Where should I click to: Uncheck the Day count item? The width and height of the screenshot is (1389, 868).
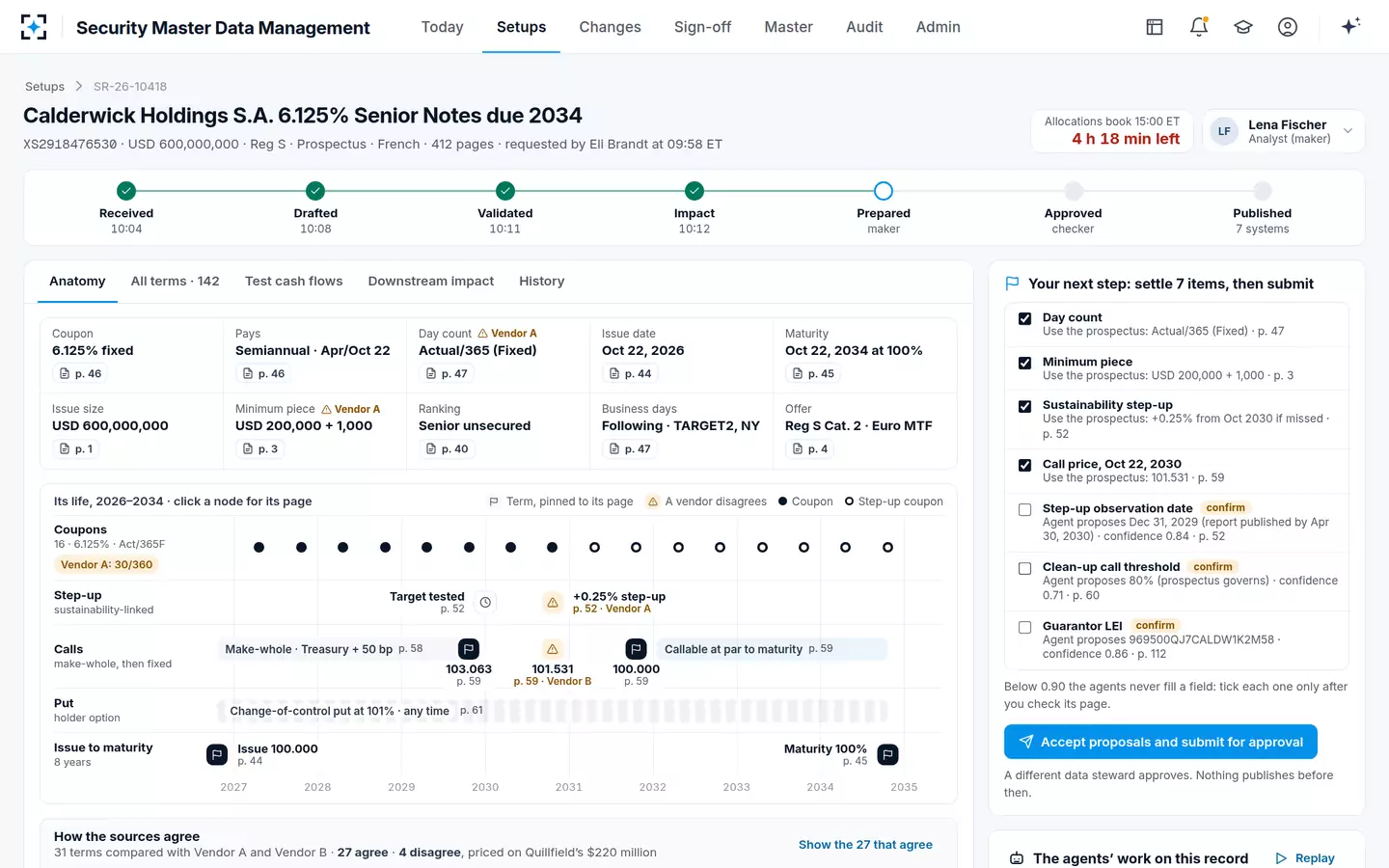click(x=1025, y=318)
